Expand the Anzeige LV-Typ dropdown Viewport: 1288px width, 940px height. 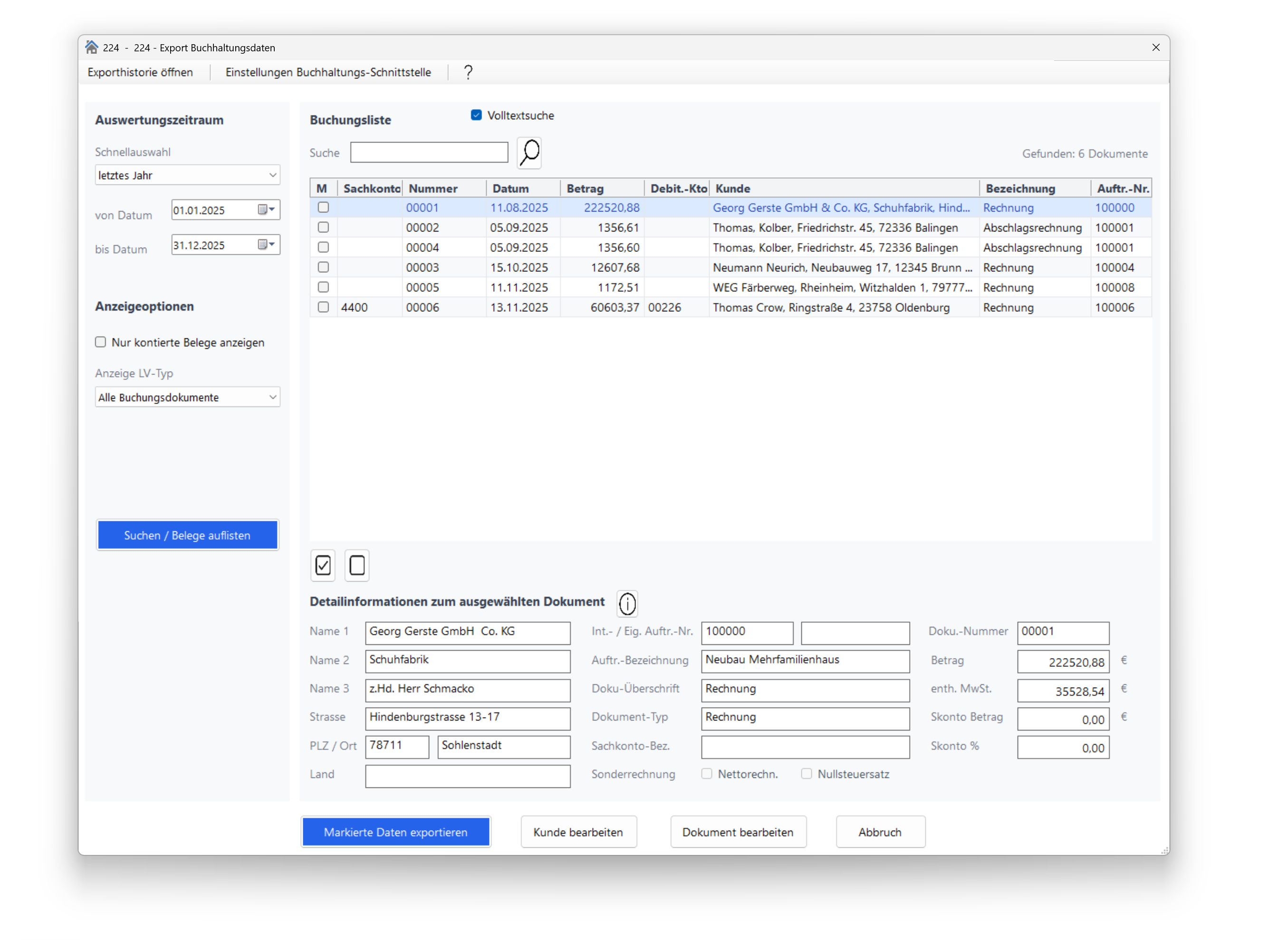point(187,397)
